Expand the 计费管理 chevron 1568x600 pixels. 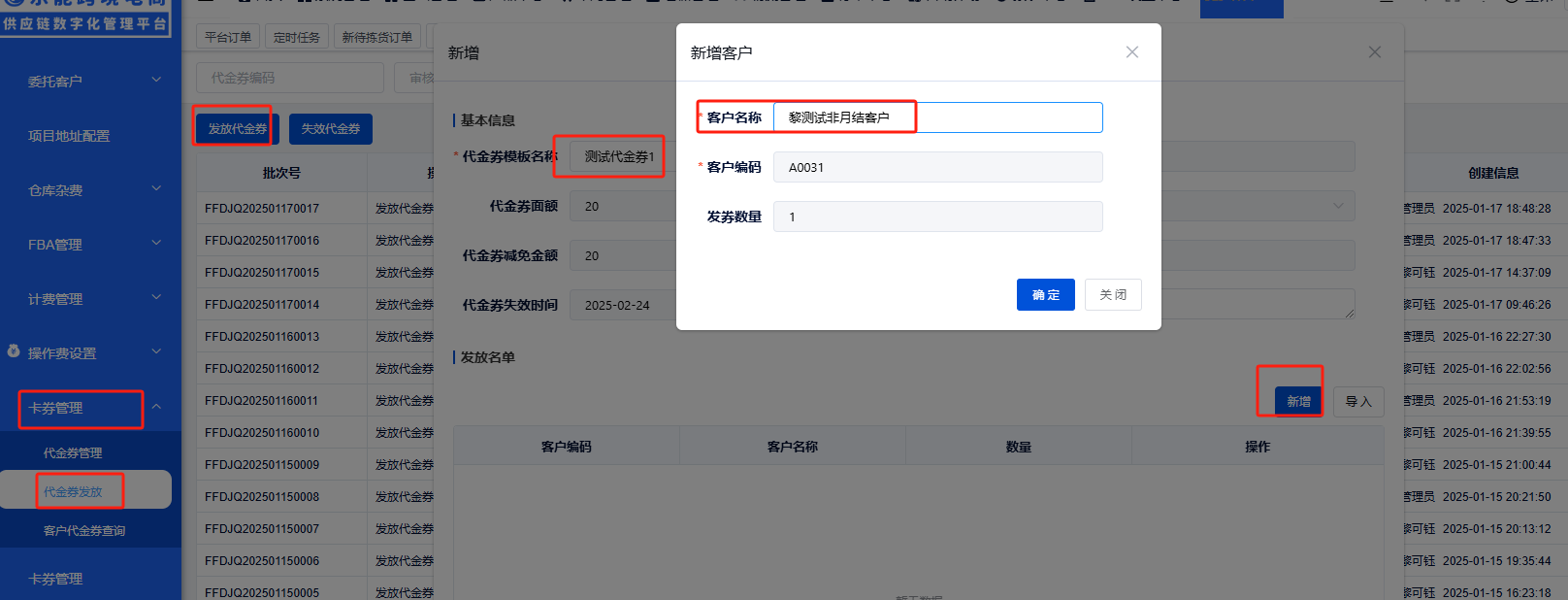[x=156, y=297]
